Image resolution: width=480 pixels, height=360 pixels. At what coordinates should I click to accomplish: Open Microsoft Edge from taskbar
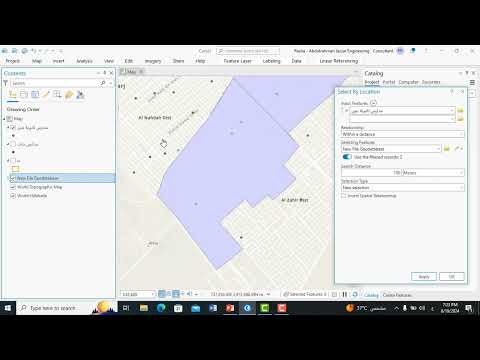point(161,308)
